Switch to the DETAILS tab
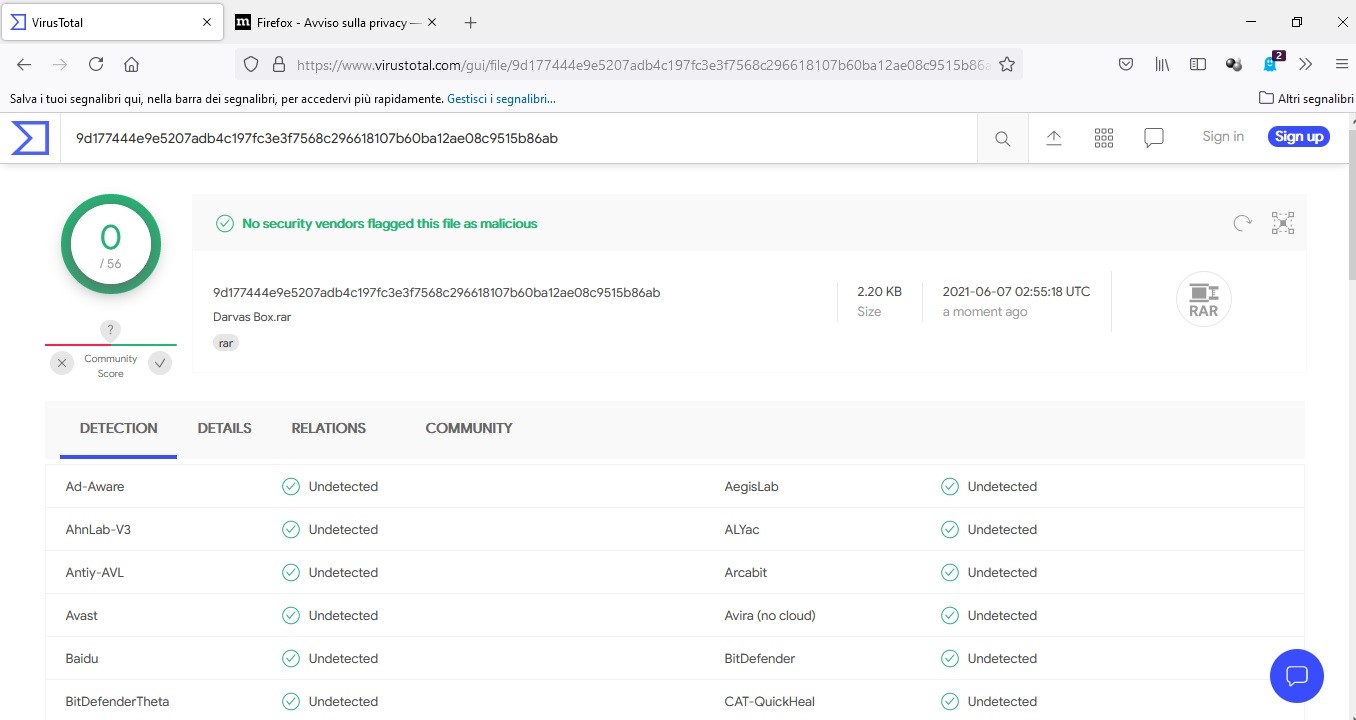This screenshot has height=720, width=1356. point(224,428)
